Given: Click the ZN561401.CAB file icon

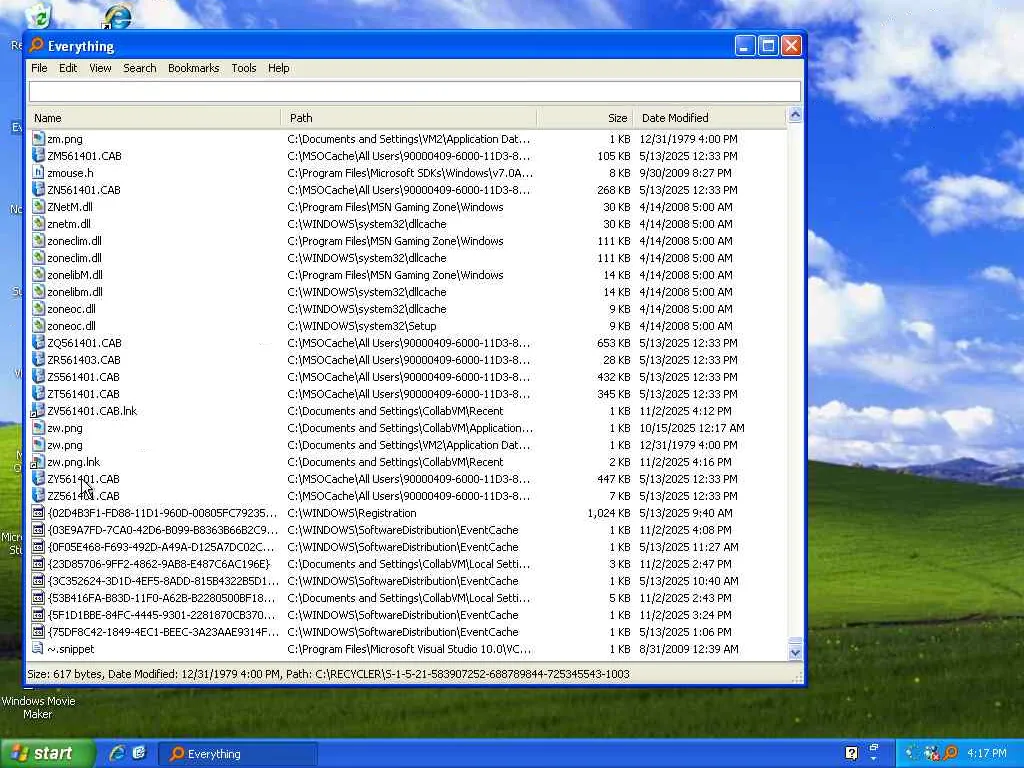Looking at the screenshot, I should pos(39,189).
